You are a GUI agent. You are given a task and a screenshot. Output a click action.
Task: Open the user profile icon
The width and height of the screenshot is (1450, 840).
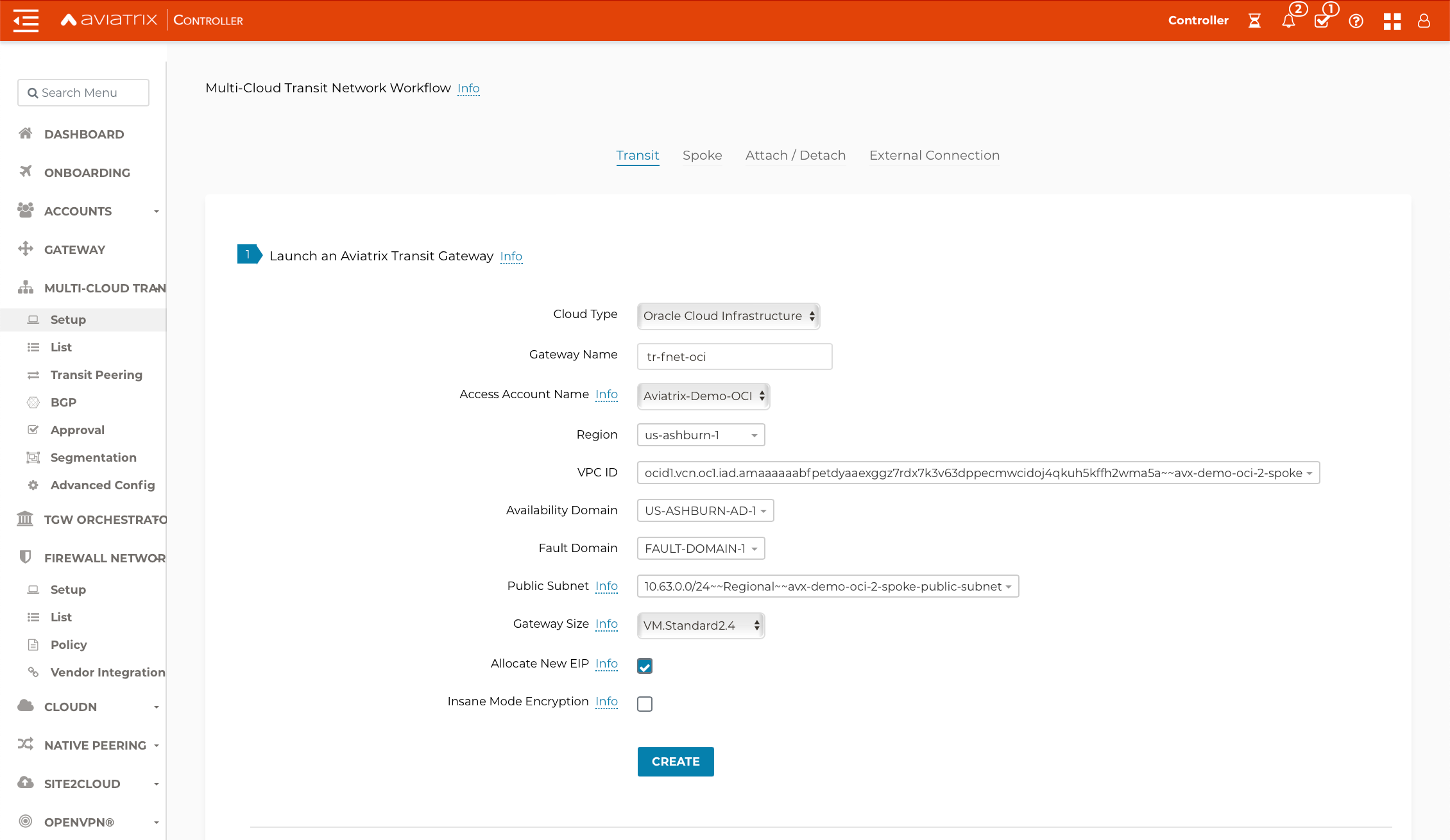pos(1424,21)
